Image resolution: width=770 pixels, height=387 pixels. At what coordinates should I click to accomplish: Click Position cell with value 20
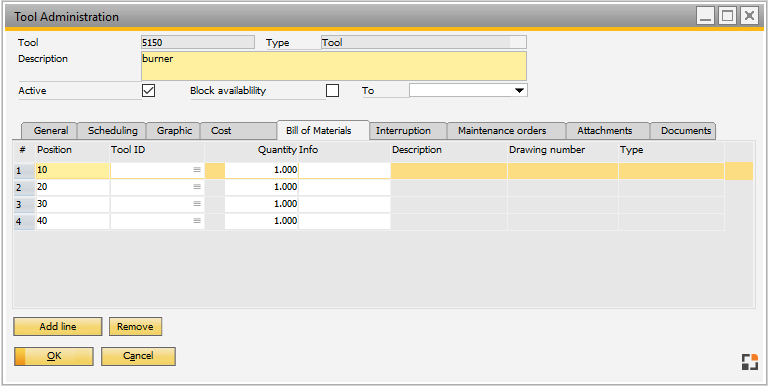73,187
